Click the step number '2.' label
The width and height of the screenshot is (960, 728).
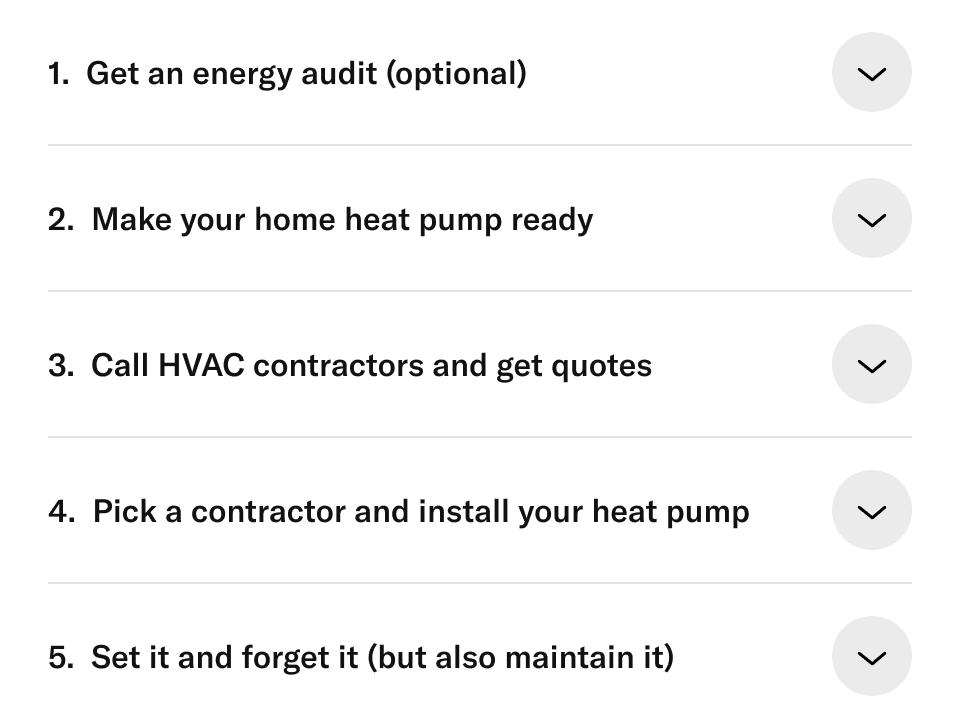click(x=60, y=219)
